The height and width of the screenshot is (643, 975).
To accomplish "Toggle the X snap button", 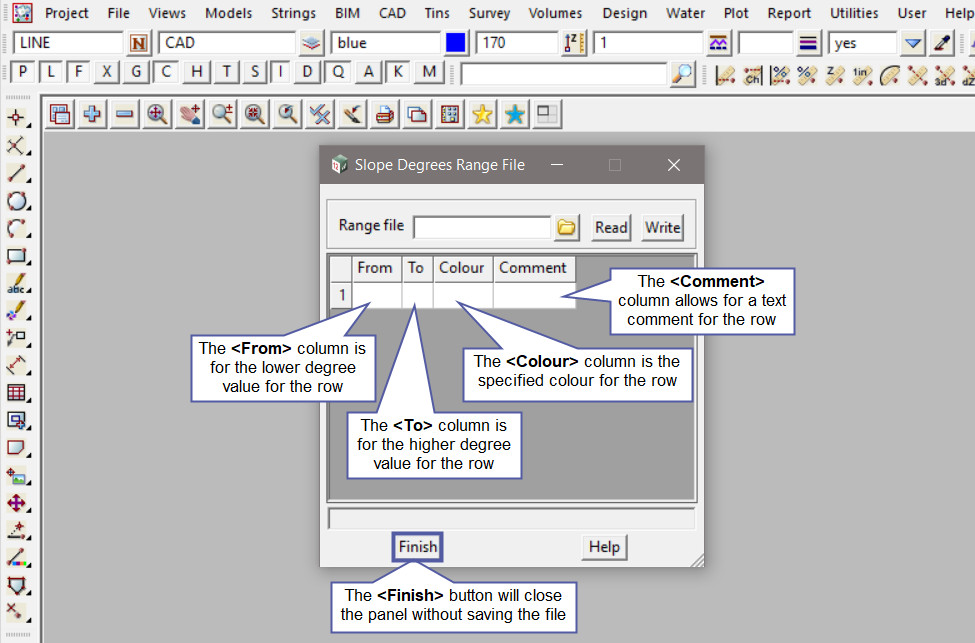I will point(107,72).
